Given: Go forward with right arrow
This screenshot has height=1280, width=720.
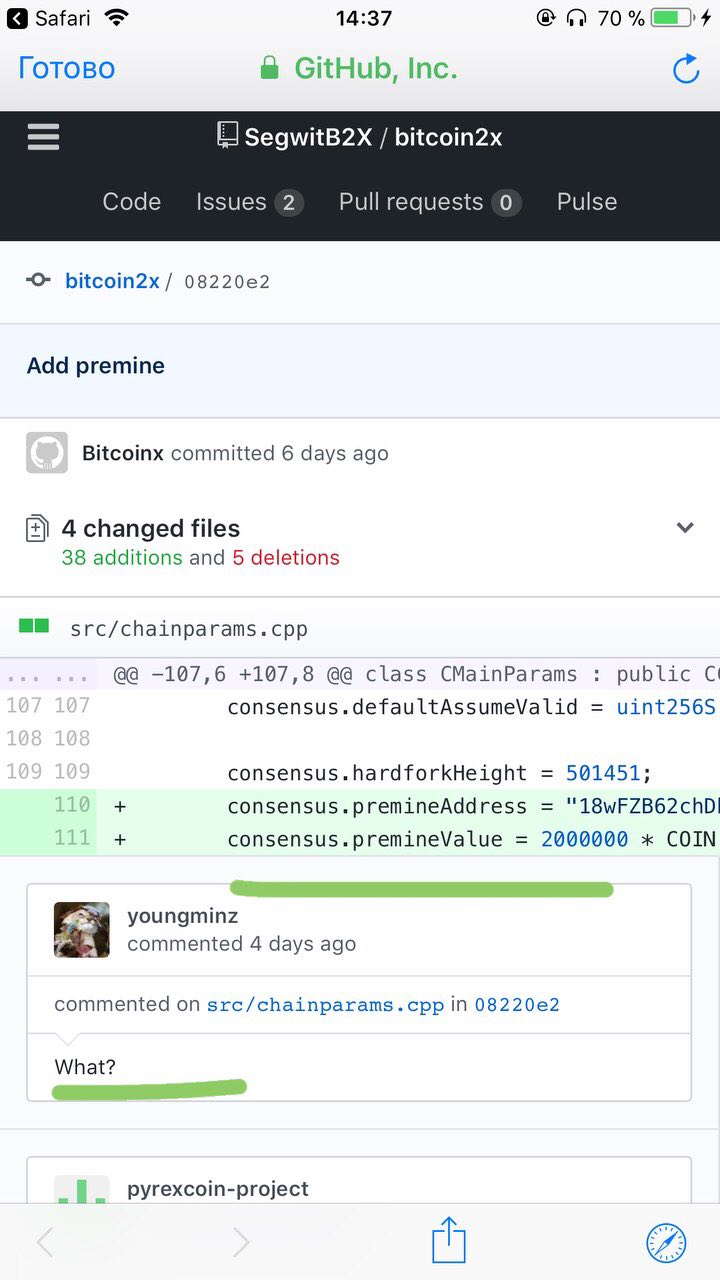Looking at the screenshot, I should (x=241, y=1242).
